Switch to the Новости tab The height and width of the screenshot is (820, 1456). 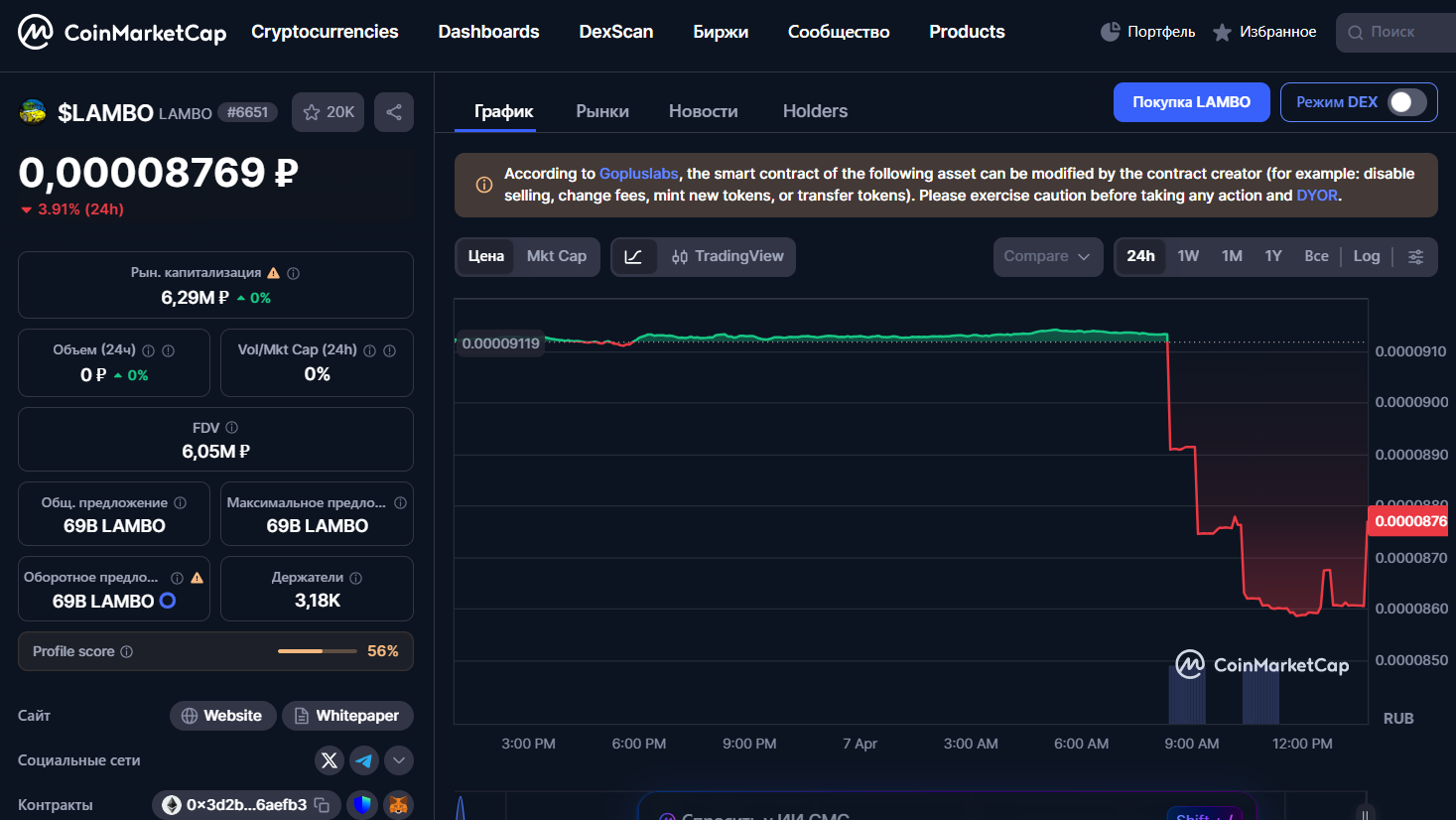(704, 111)
